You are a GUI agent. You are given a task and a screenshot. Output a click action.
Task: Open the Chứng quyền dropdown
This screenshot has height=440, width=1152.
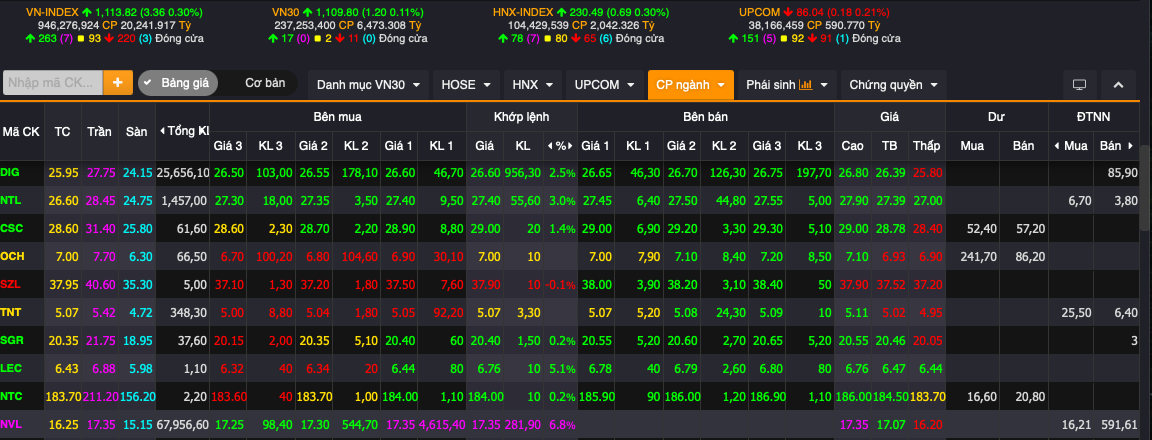(x=893, y=84)
